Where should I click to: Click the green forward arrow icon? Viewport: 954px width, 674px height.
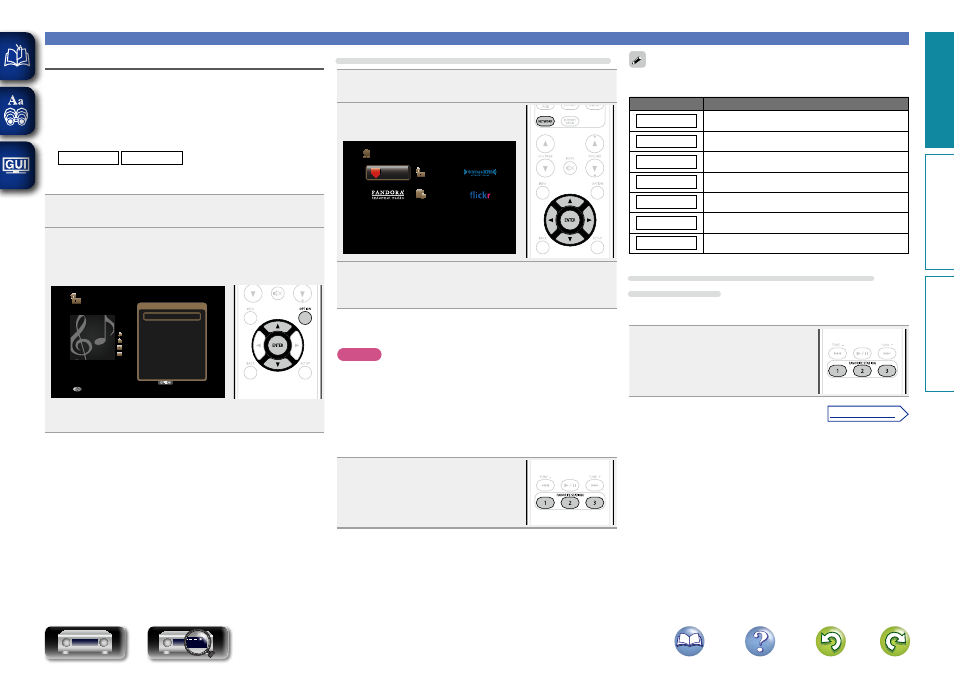[895, 641]
